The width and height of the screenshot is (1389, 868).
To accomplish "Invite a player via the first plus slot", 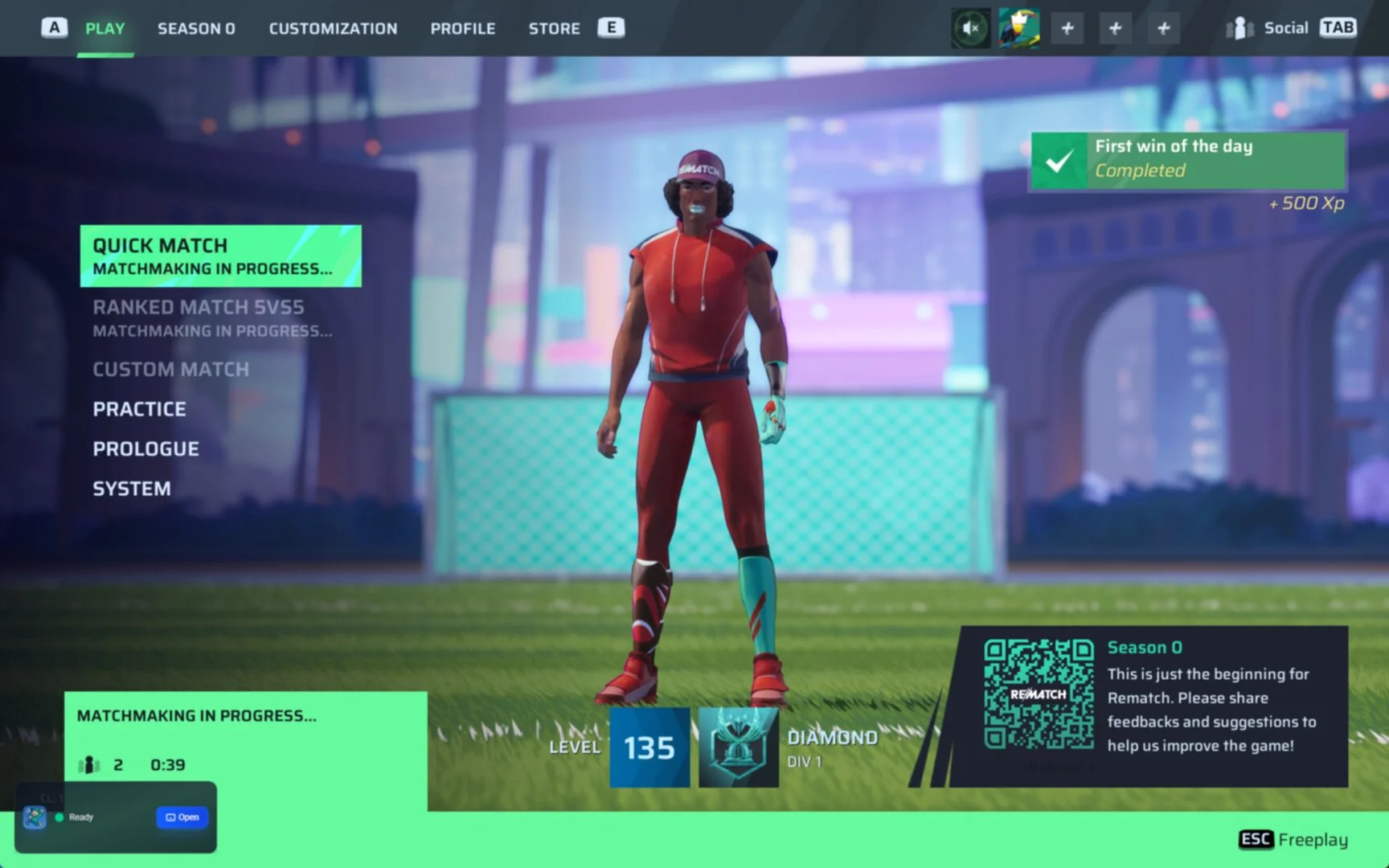I will click(x=1067, y=29).
